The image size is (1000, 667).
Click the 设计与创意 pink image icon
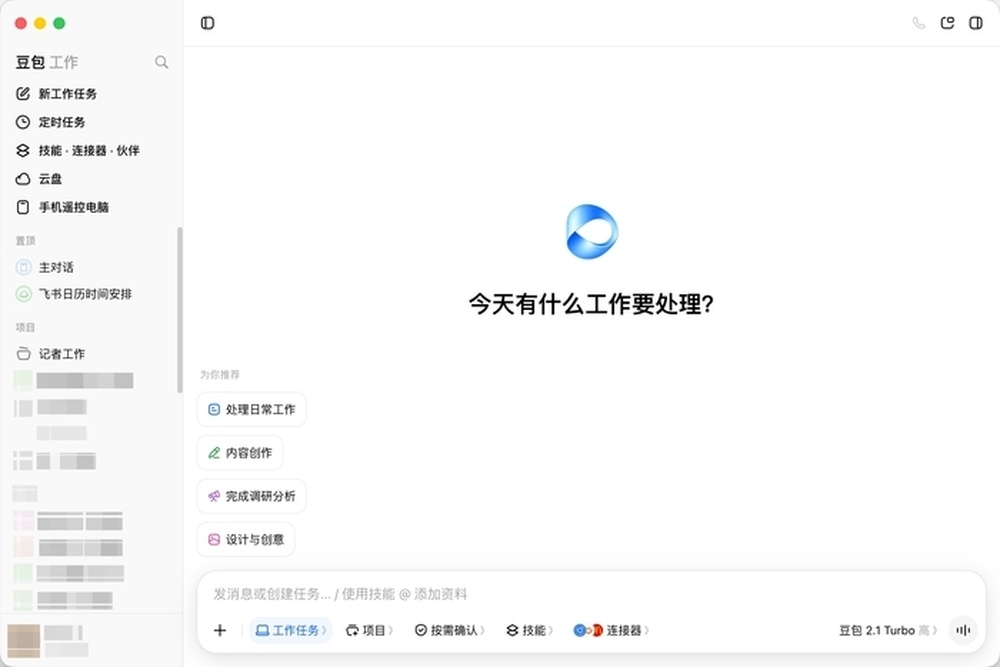click(214, 539)
